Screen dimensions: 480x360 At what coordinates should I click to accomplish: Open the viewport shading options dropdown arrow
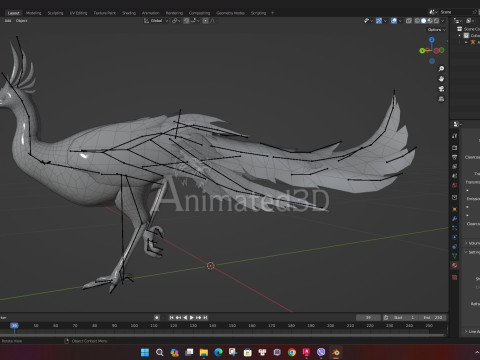[x=443, y=21]
